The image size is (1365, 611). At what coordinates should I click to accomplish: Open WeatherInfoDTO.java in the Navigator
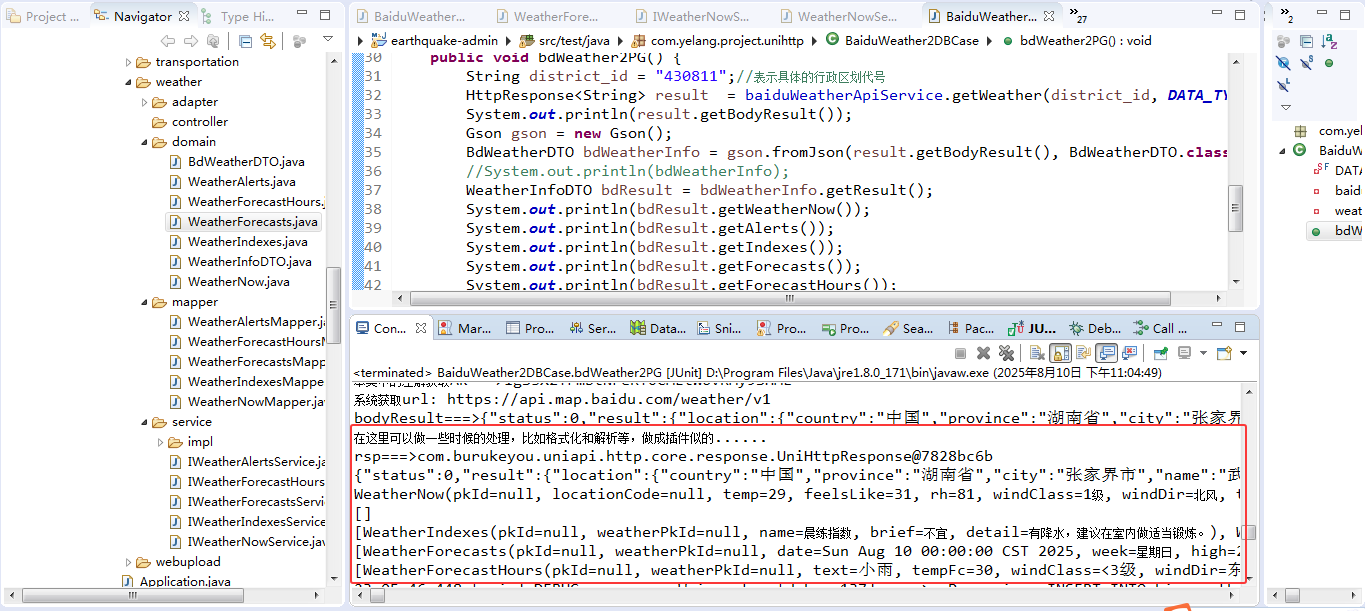[249, 262]
